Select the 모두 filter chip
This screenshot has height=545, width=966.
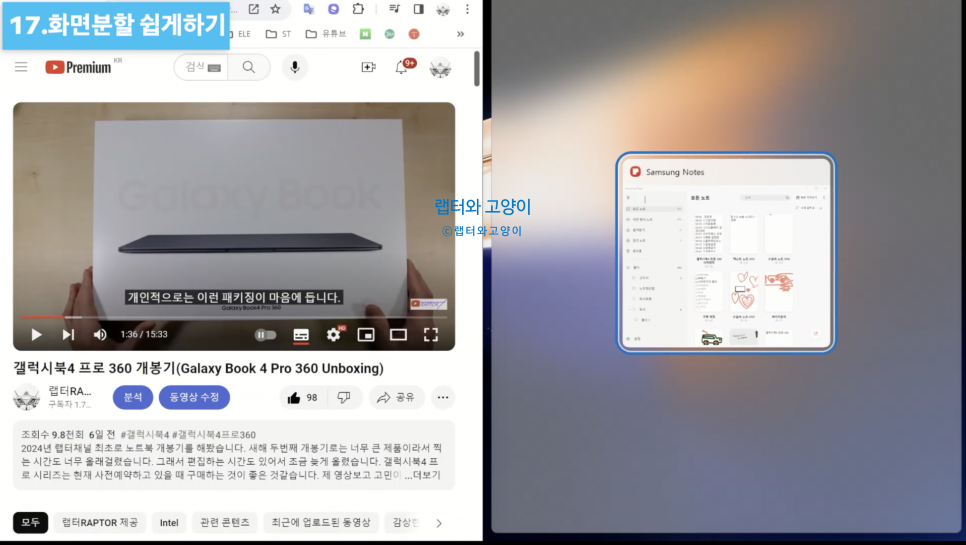(x=30, y=522)
